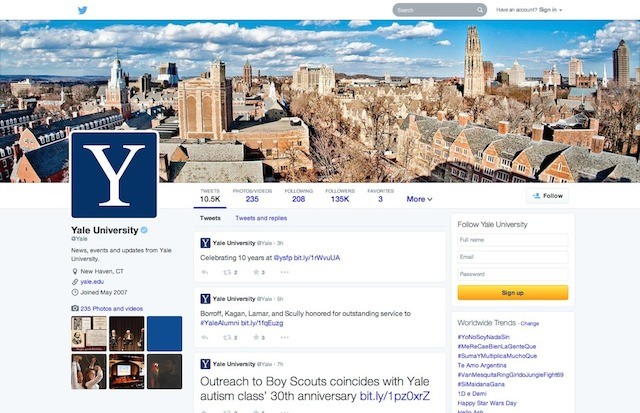
Task: Change the Worldwide Trends location
Action: [x=530, y=324]
